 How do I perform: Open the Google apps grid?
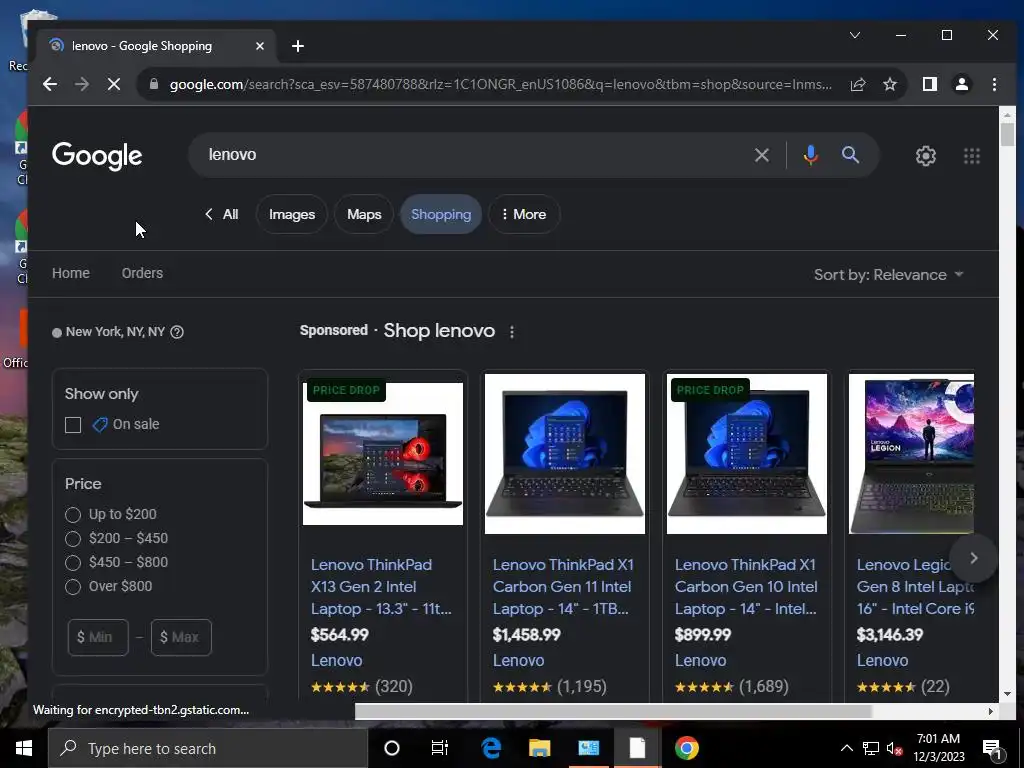pyautogui.click(x=972, y=155)
